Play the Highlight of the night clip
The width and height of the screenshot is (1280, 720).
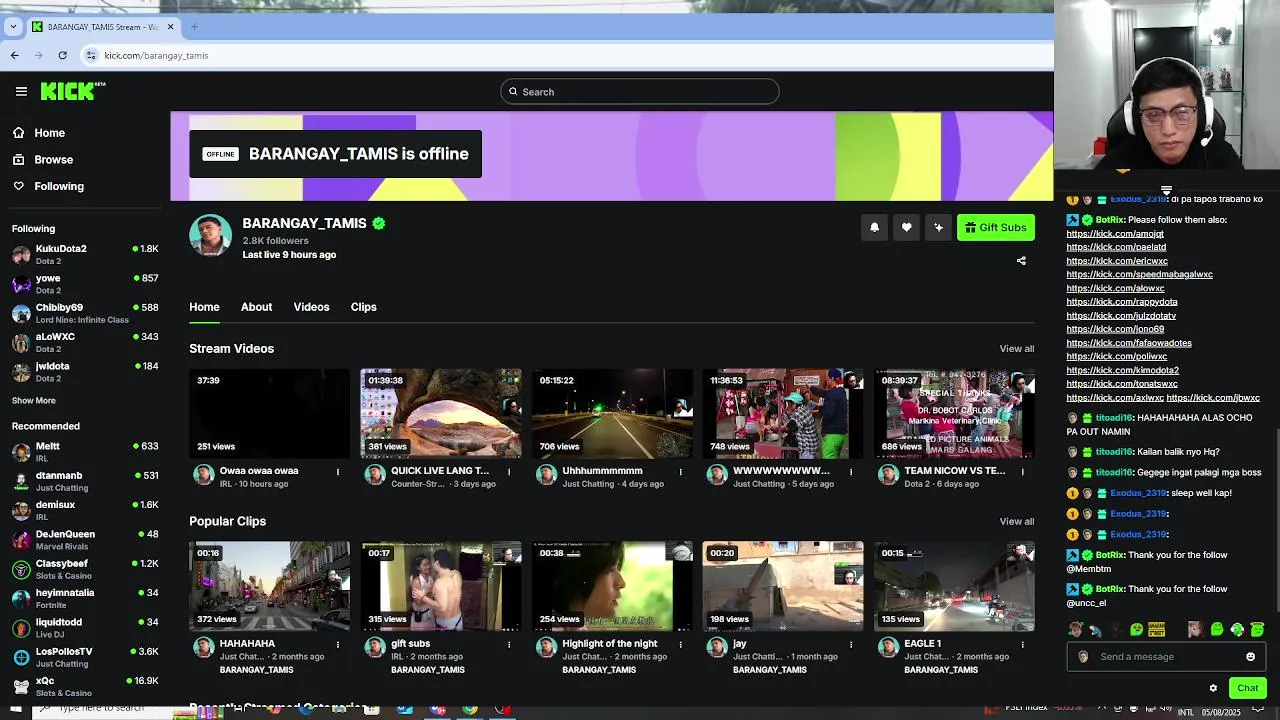pos(612,586)
